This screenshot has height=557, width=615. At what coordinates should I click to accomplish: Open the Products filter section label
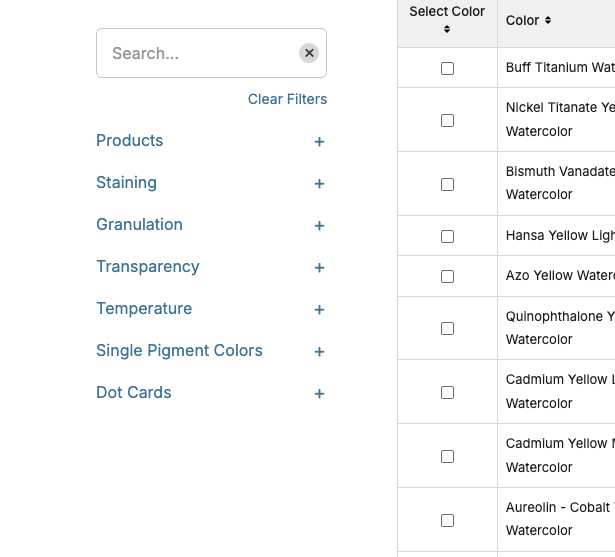point(129,141)
